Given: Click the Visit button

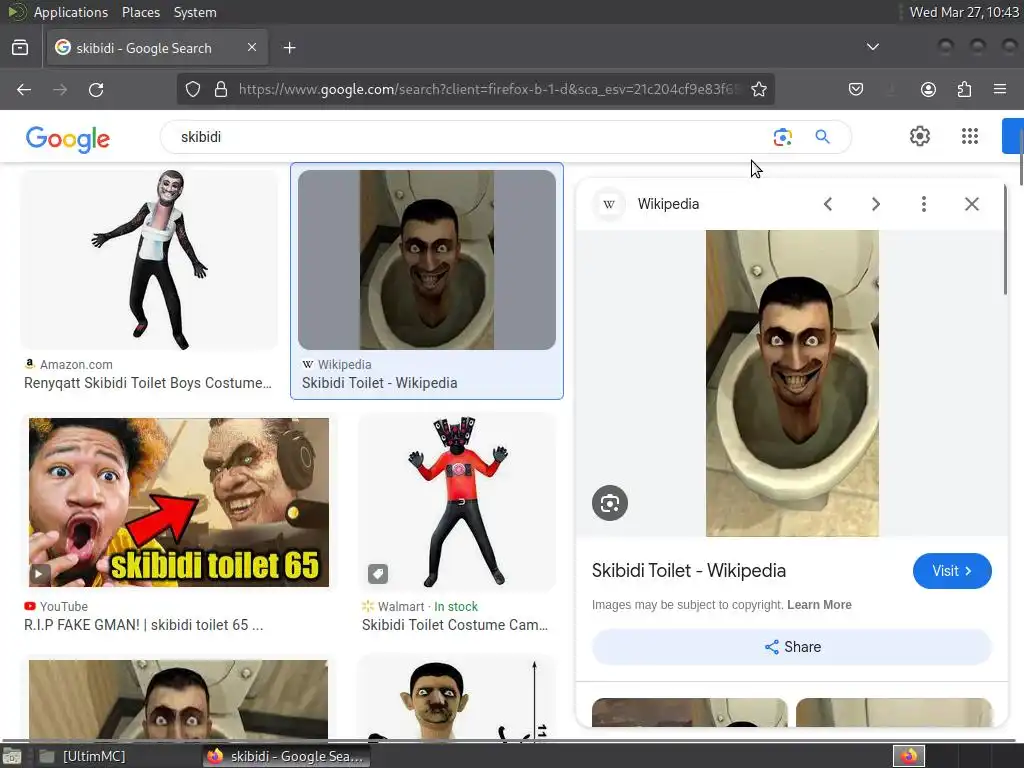Looking at the screenshot, I should pyautogui.click(x=952, y=571).
